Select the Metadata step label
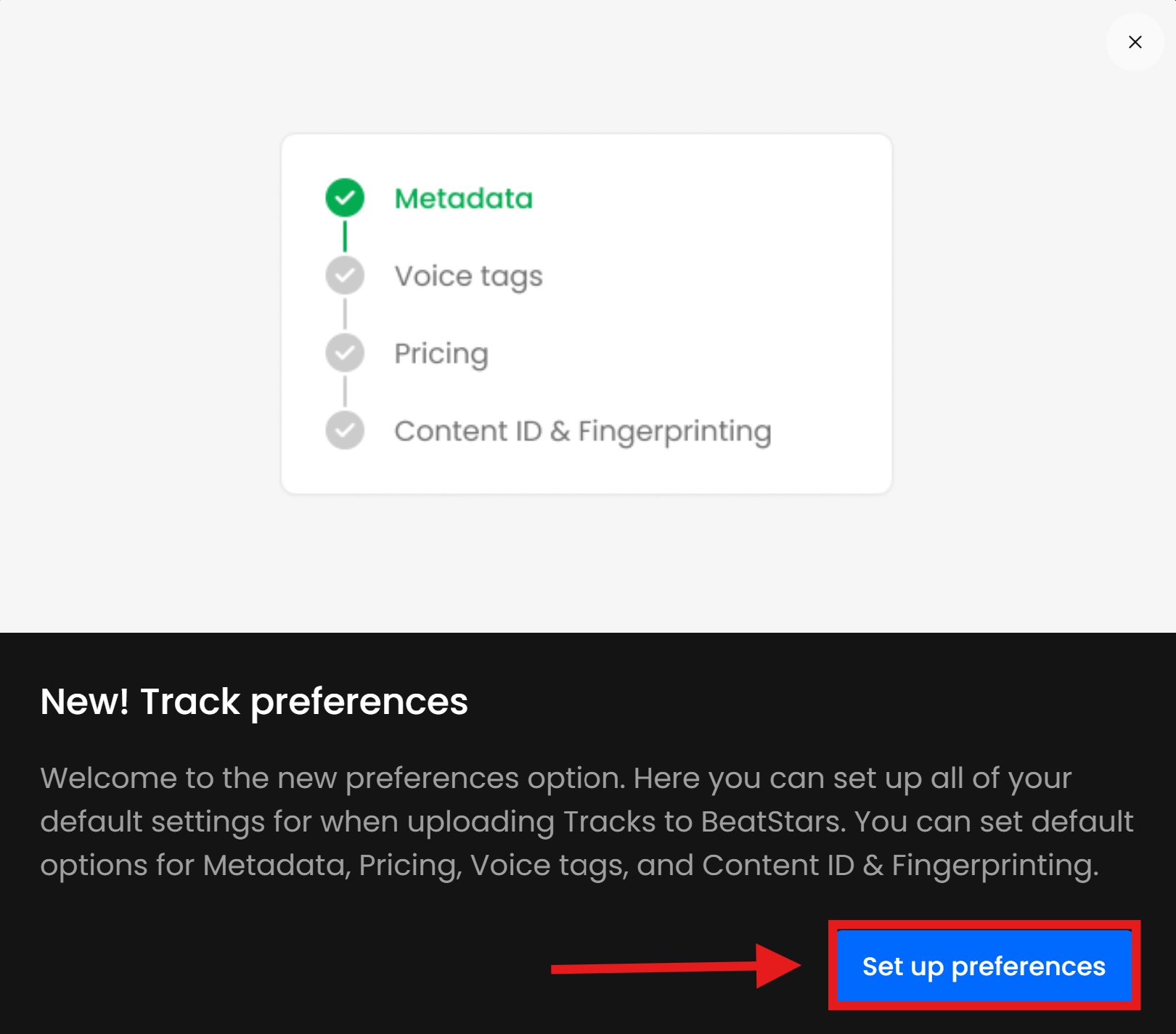The image size is (1176, 1034). coord(463,198)
